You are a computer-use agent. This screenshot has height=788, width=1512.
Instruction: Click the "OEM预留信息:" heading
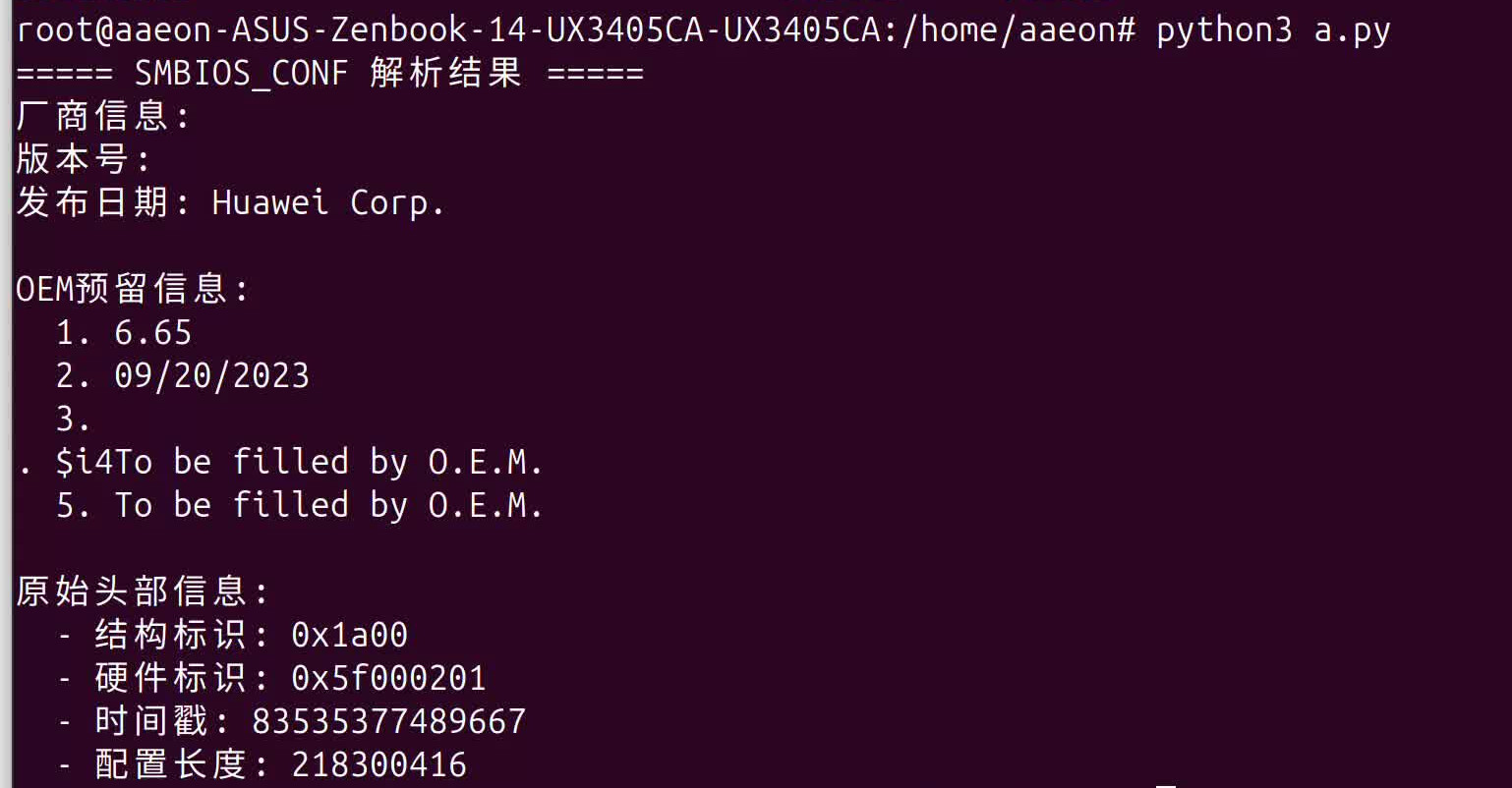pos(133,289)
